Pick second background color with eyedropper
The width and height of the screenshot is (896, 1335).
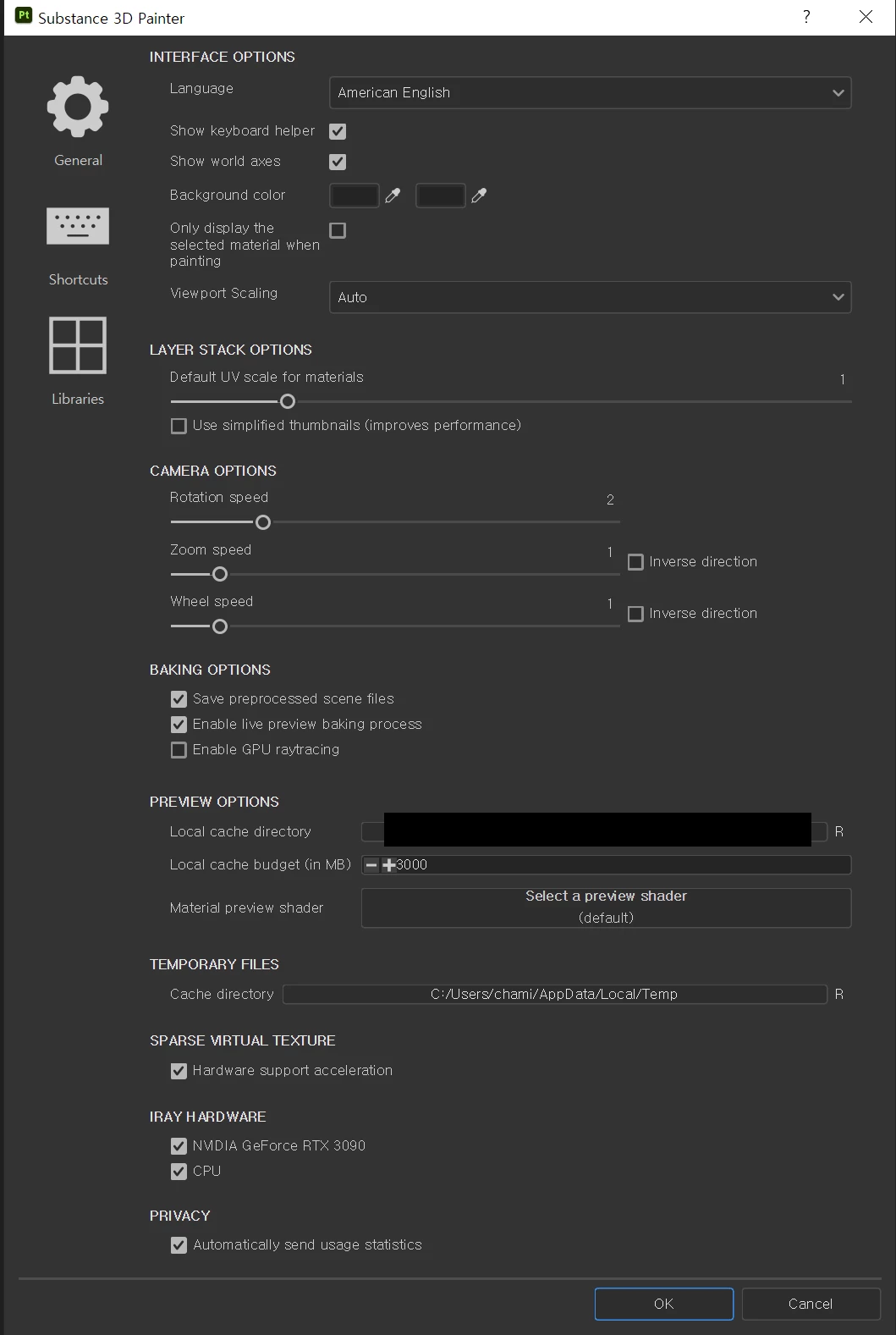pos(479,196)
